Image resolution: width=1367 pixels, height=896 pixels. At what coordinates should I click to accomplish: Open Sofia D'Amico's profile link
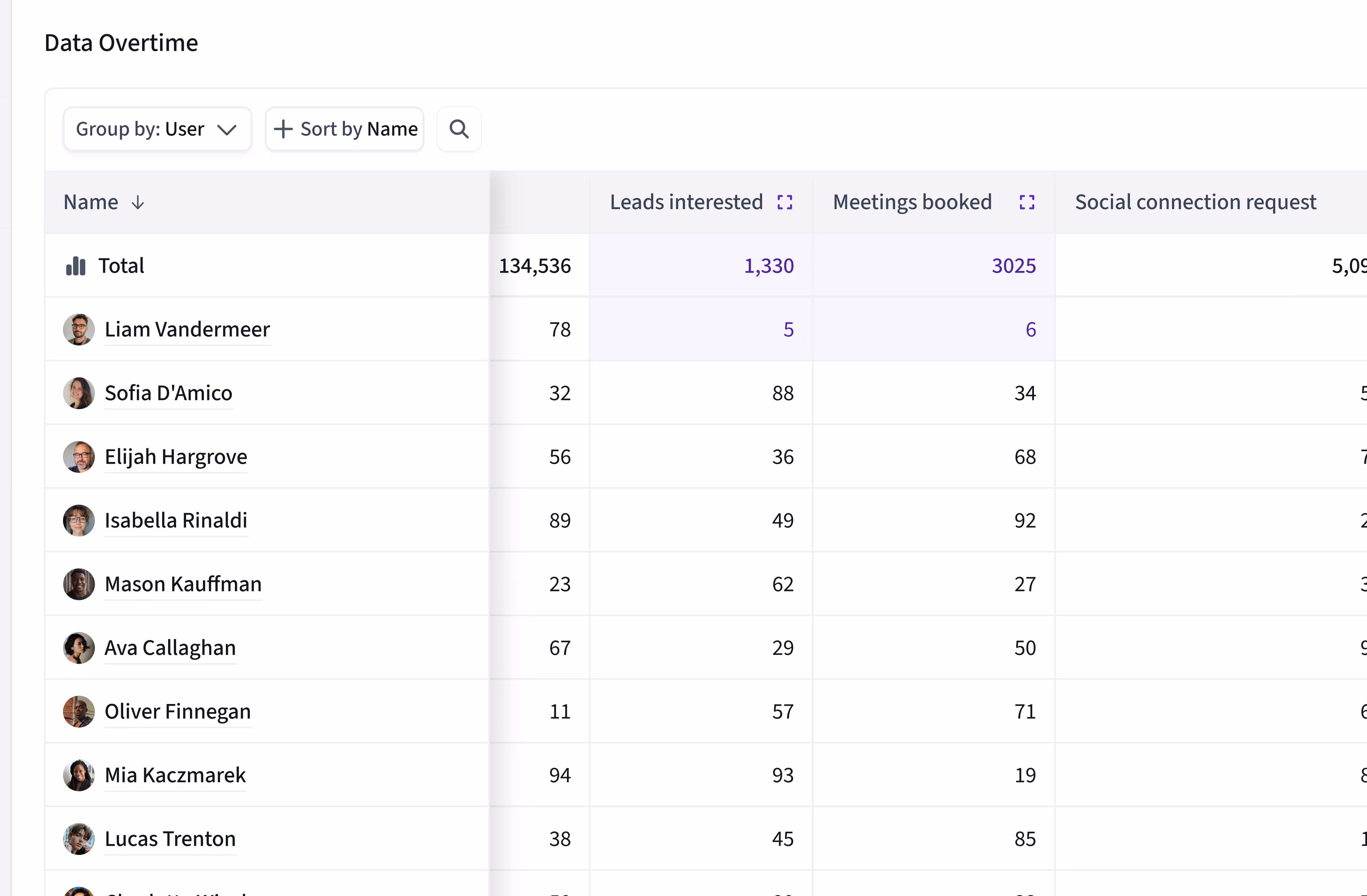coord(168,393)
